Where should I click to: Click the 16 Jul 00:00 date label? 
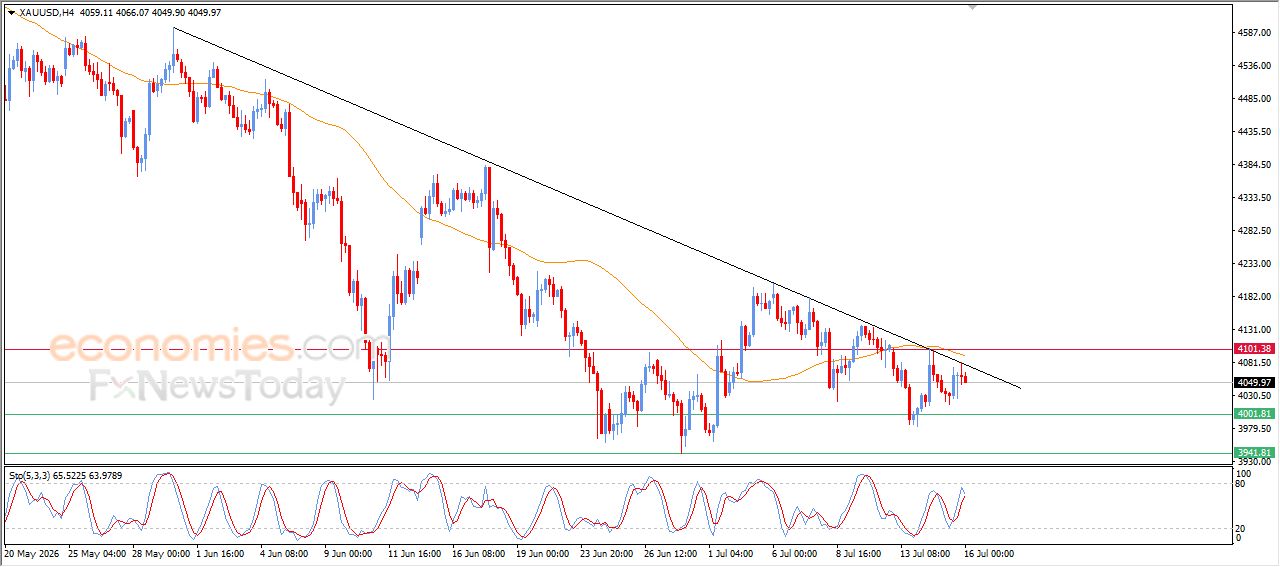pos(990,552)
